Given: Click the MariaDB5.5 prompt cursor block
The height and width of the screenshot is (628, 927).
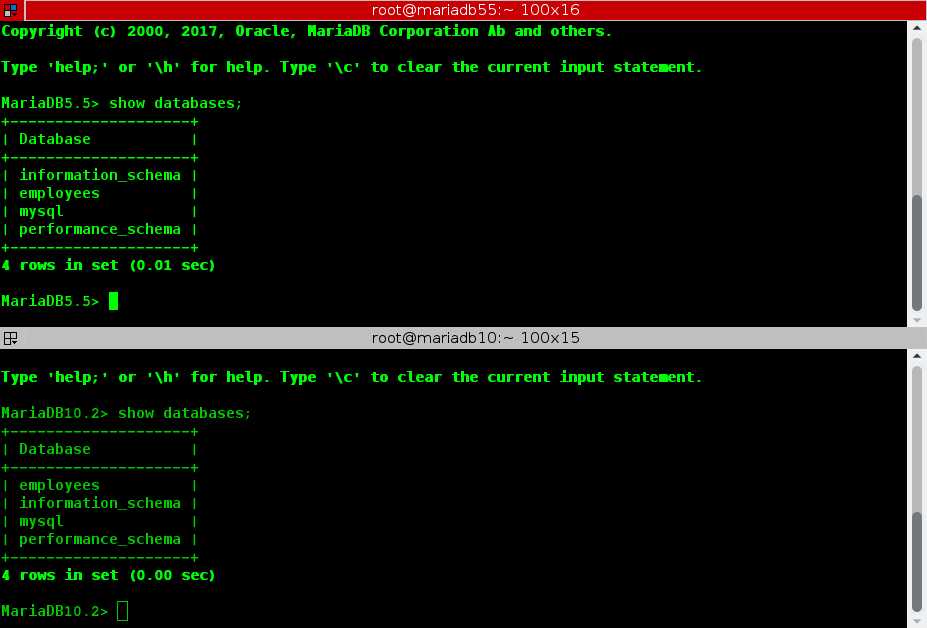Looking at the screenshot, I should coord(114,301).
